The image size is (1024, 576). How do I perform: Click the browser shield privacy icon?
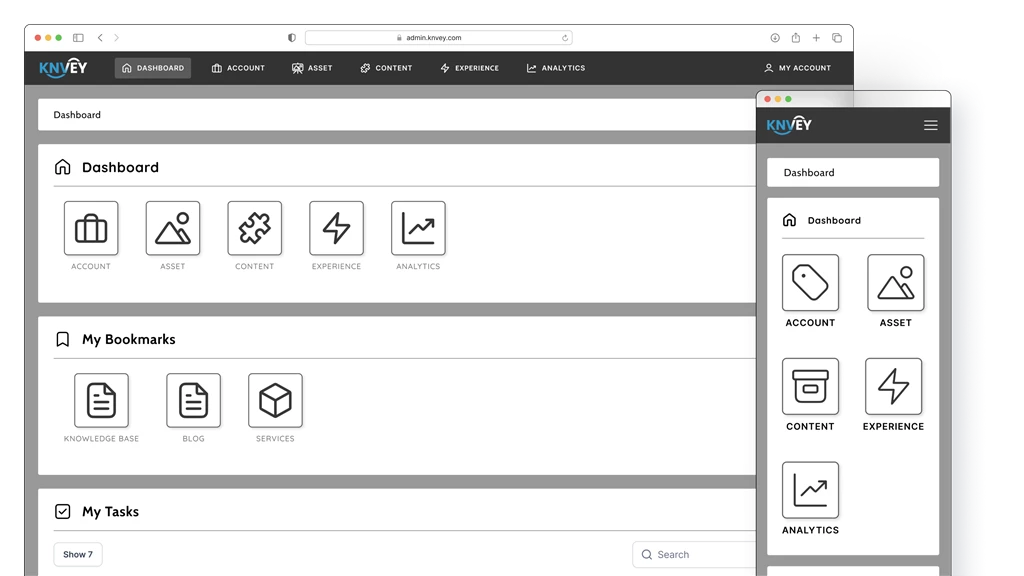pos(290,37)
